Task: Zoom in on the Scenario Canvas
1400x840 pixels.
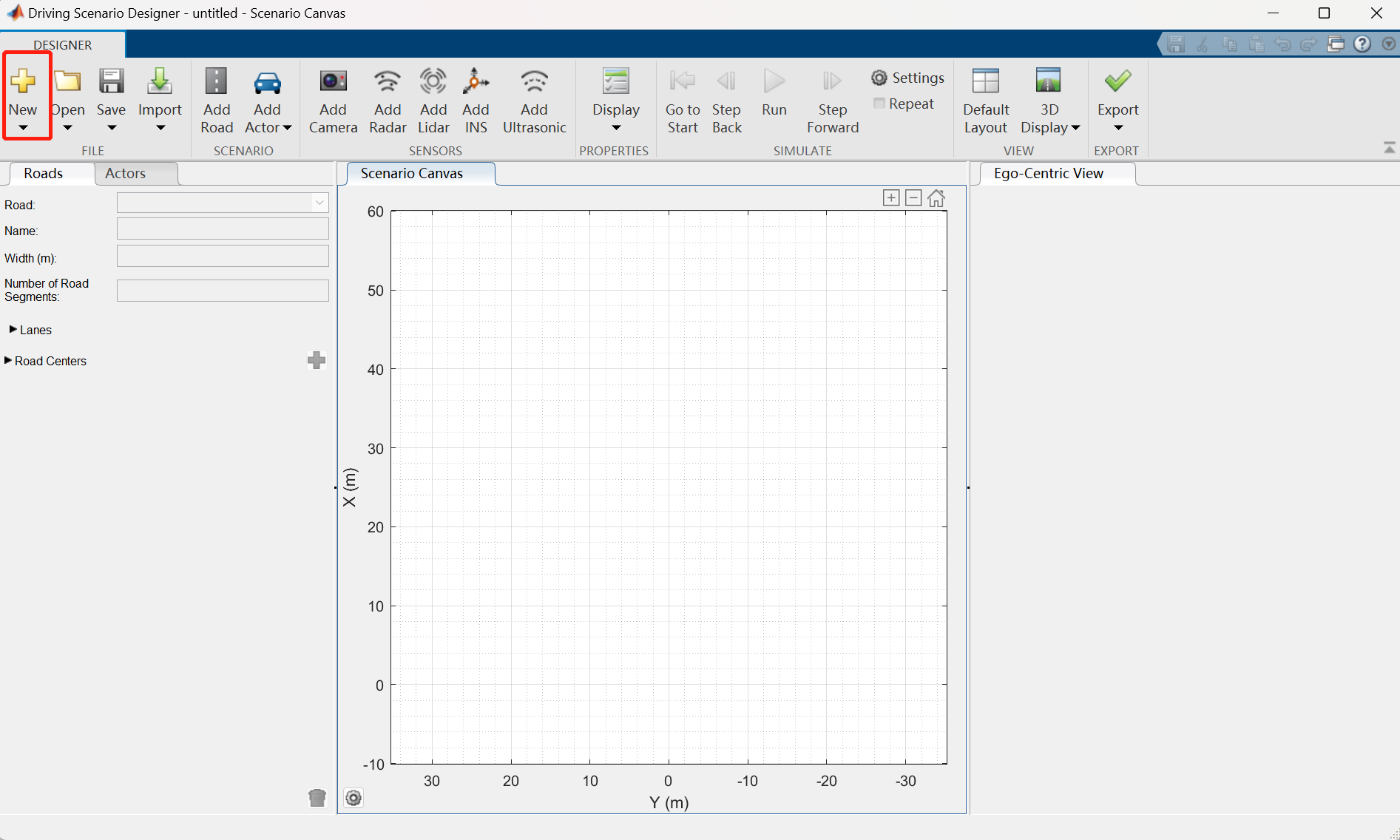Action: (891, 198)
